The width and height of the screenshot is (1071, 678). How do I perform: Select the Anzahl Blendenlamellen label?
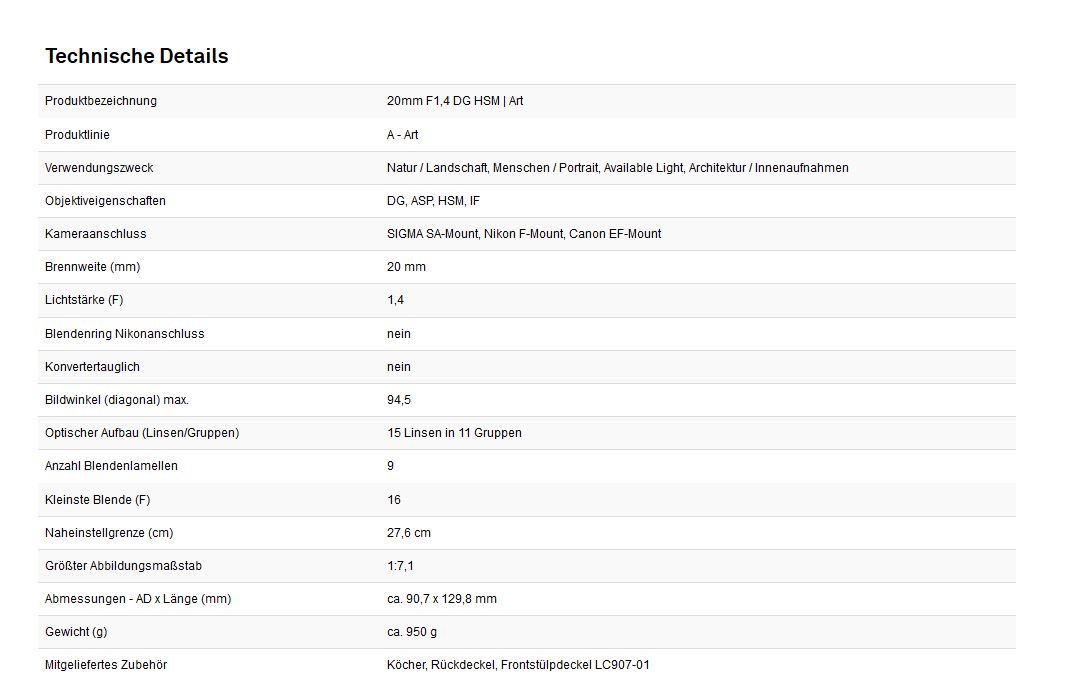(x=111, y=466)
